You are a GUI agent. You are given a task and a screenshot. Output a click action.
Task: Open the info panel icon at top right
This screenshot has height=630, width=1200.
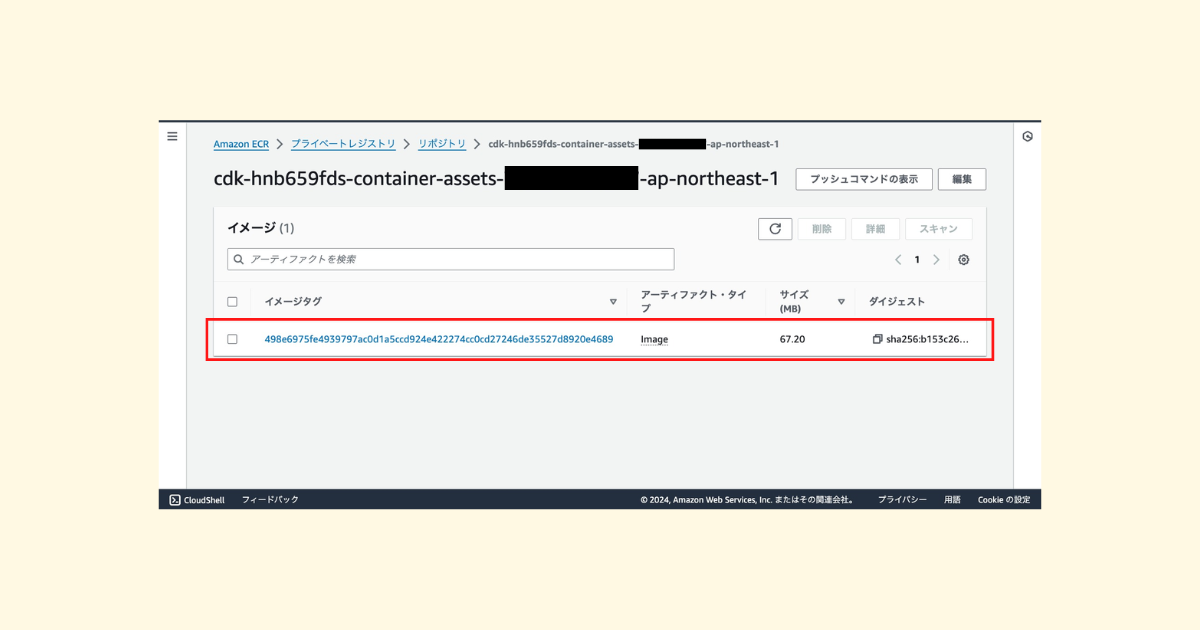click(1027, 137)
